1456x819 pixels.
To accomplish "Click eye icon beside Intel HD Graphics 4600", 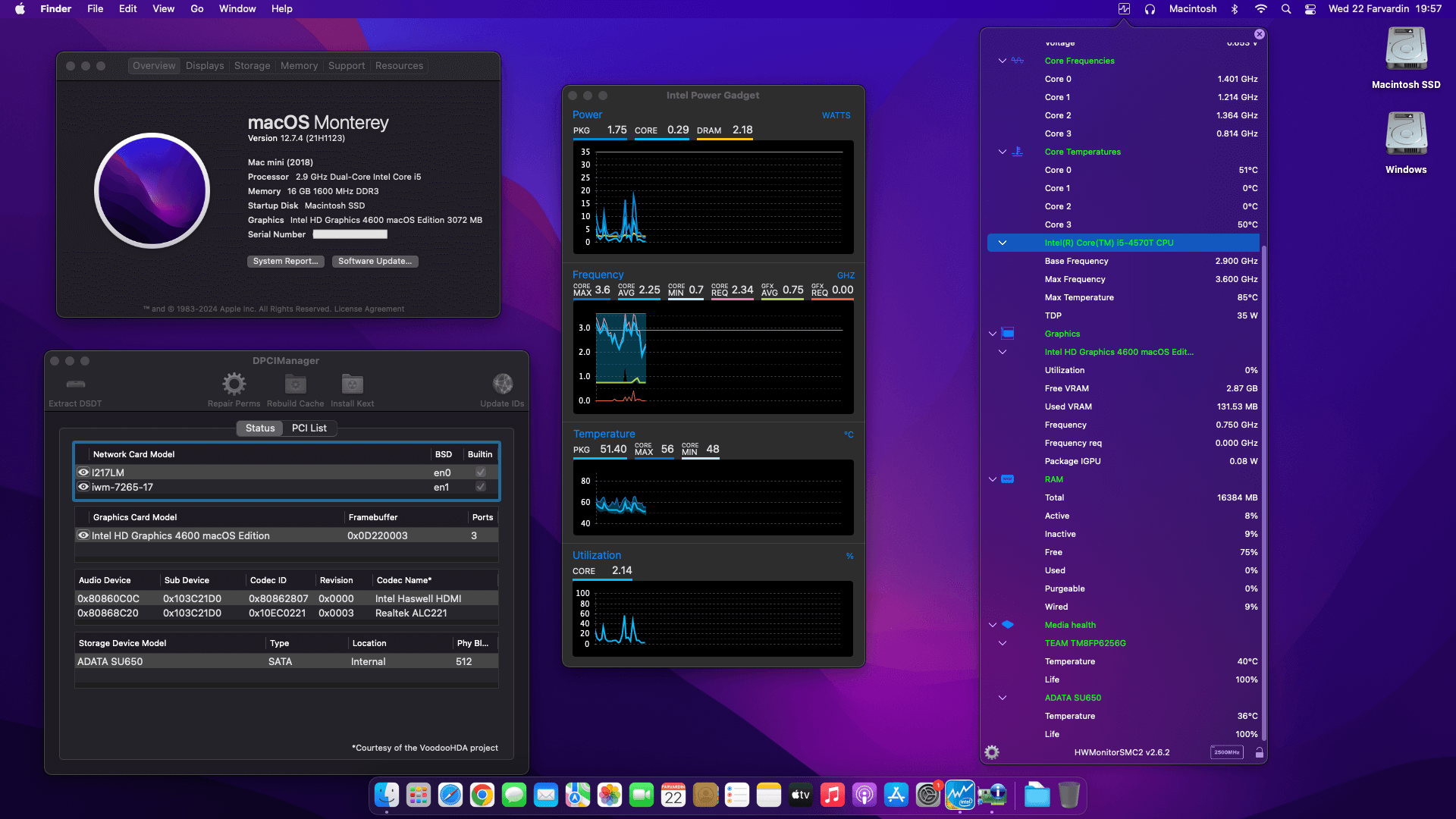I will click(83, 535).
